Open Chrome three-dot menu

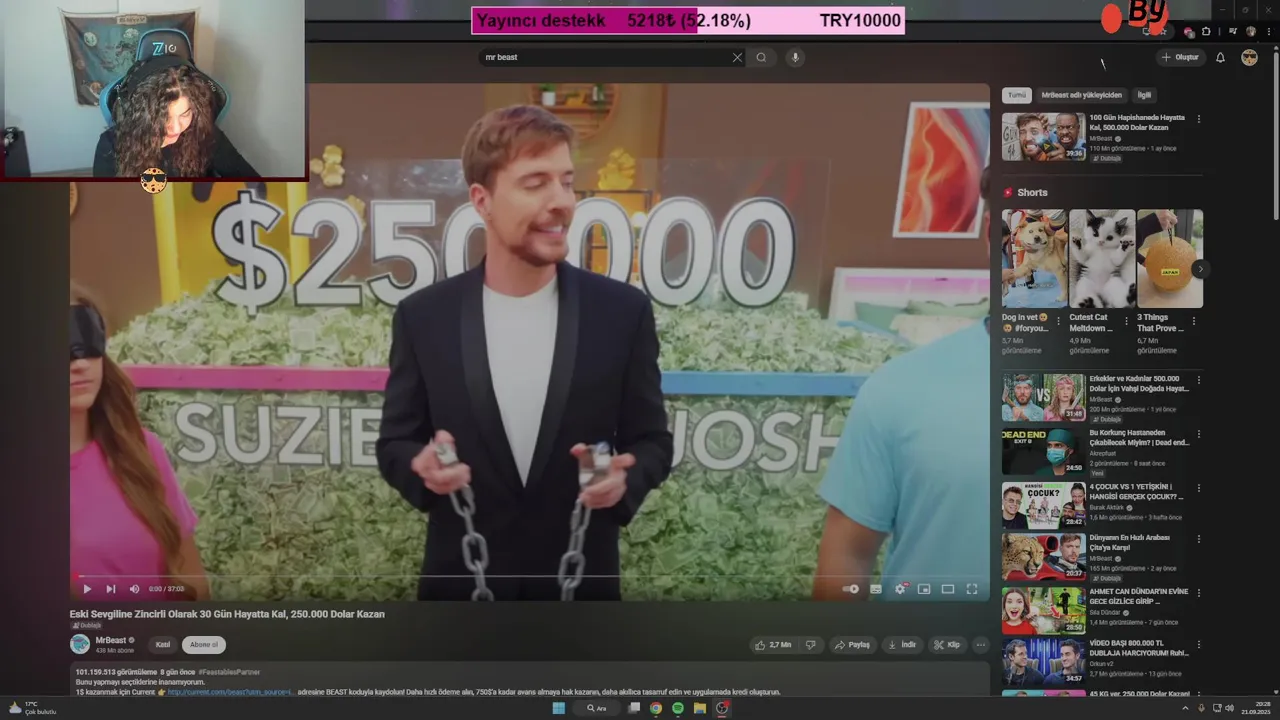(x=1268, y=32)
